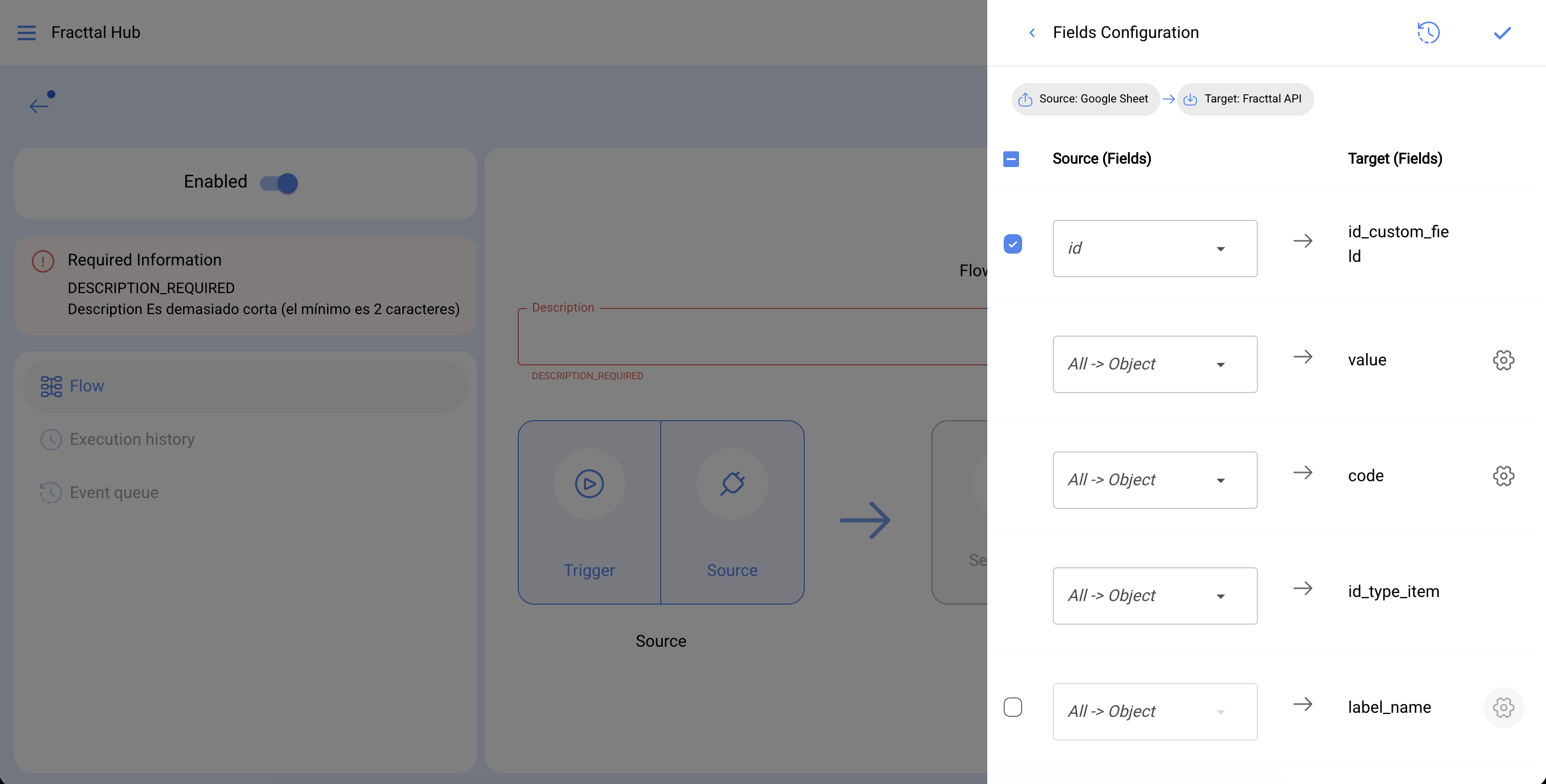Click the Source plug icon
This screenshot has height=784, width=1546.
point(731,484)
